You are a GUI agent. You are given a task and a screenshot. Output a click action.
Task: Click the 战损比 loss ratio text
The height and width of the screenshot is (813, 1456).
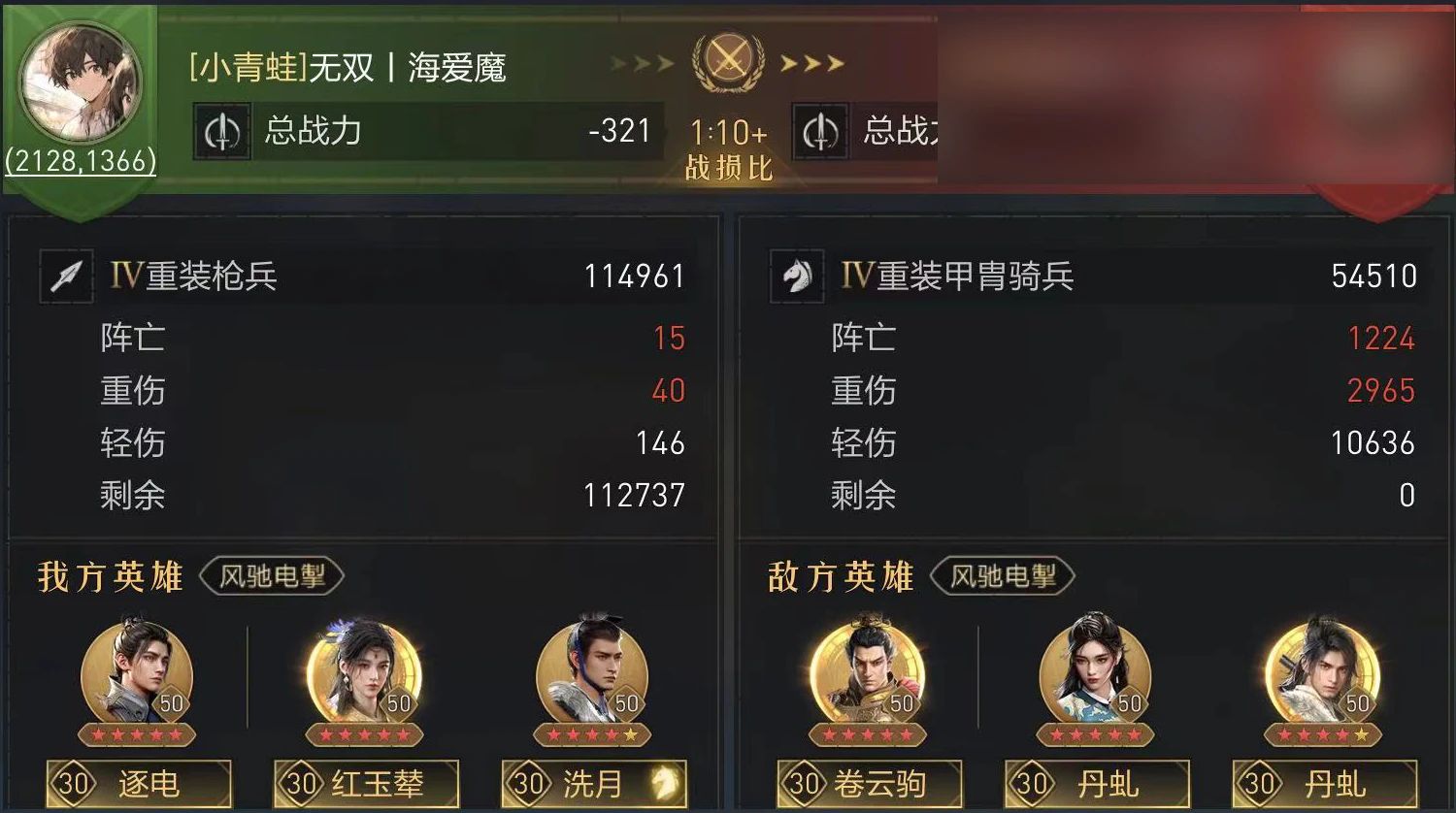tap(728, 168)
